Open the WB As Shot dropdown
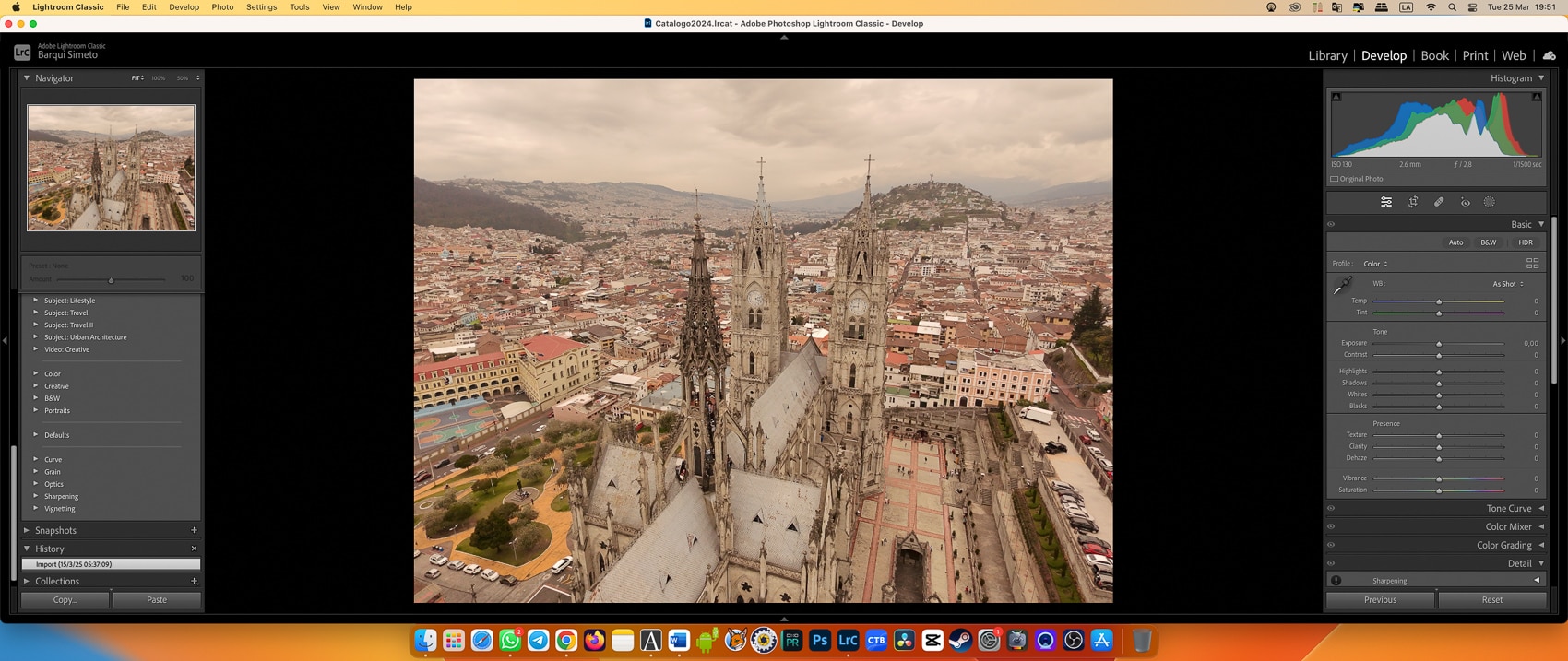The image size is (1568, 661). point(1508,284)
